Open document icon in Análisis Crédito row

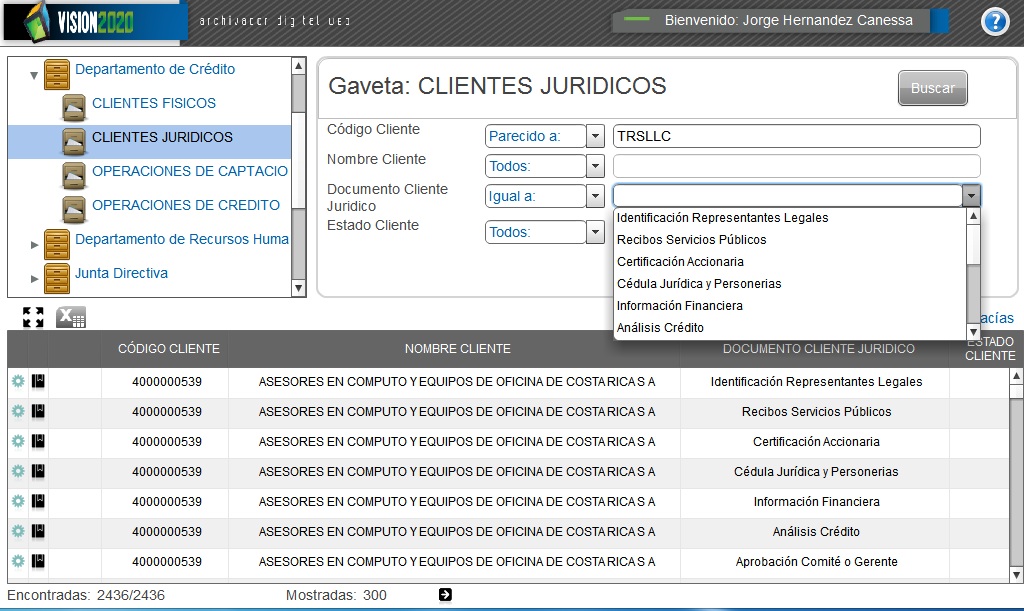(39, 531)
